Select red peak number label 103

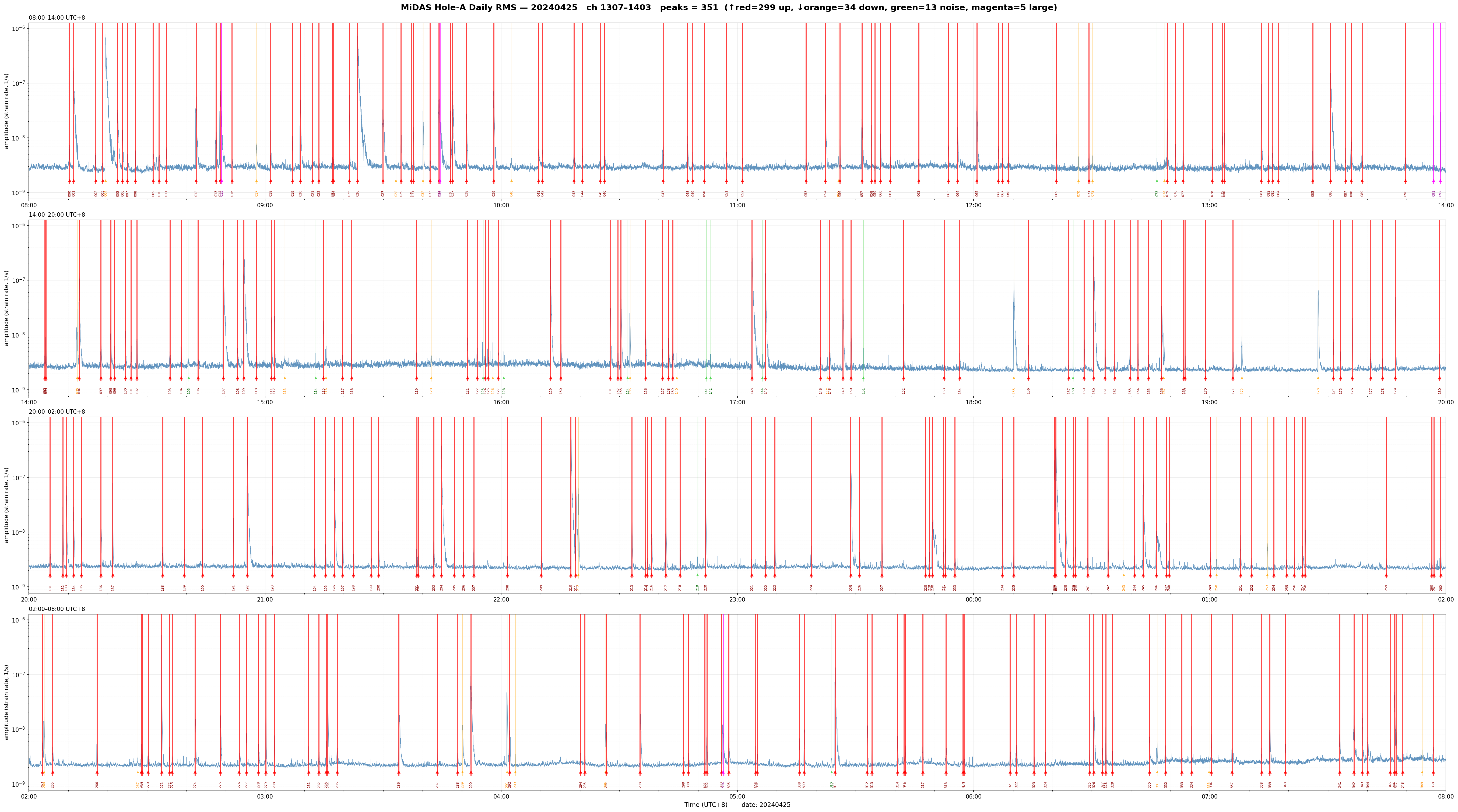tap(170, 391)
